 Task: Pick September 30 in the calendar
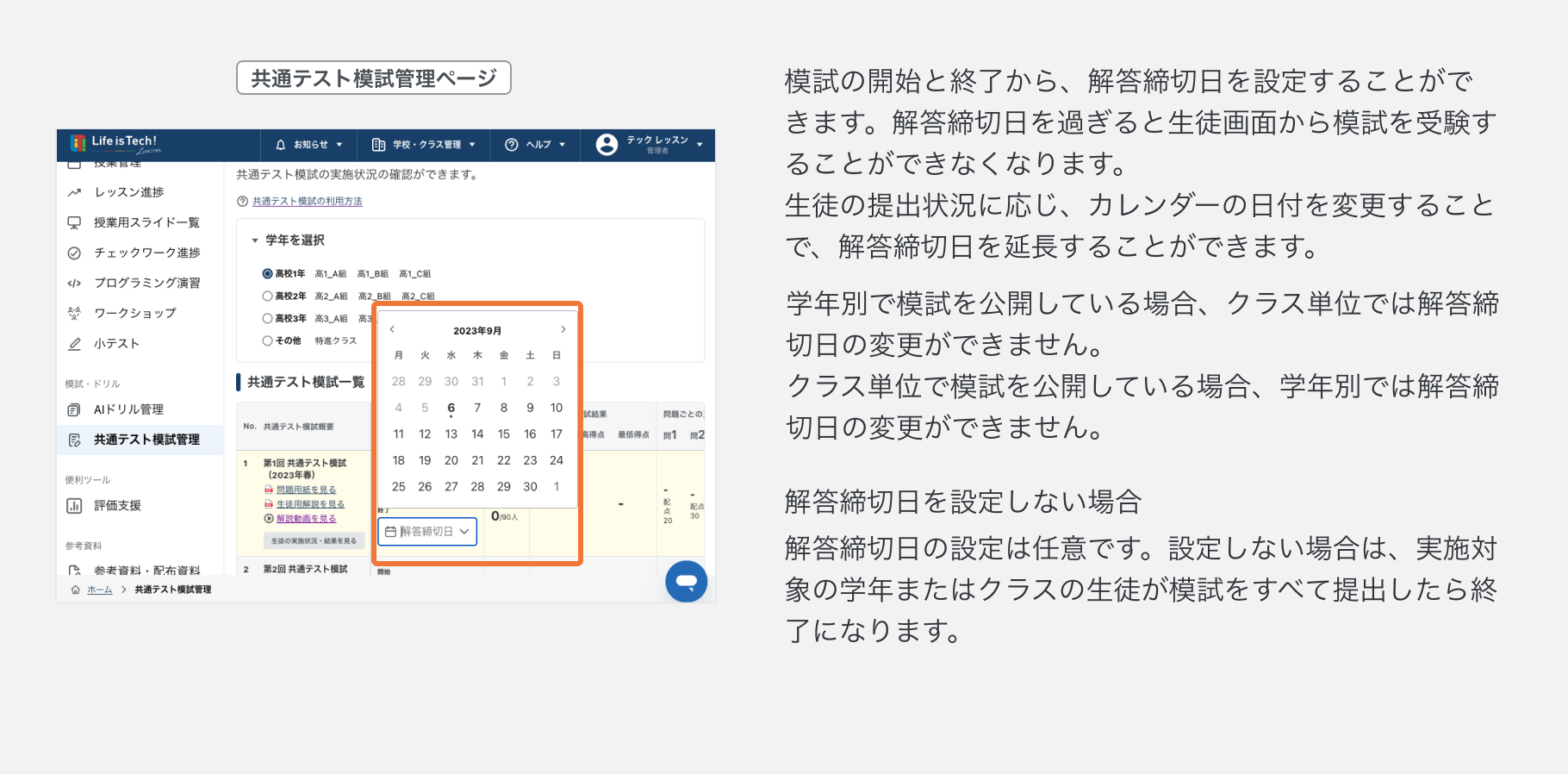[531, 487]
